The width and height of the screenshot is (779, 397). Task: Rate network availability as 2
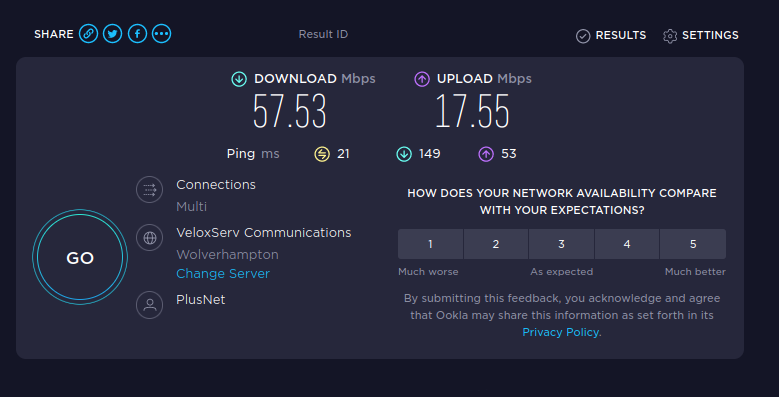(496, 244)
